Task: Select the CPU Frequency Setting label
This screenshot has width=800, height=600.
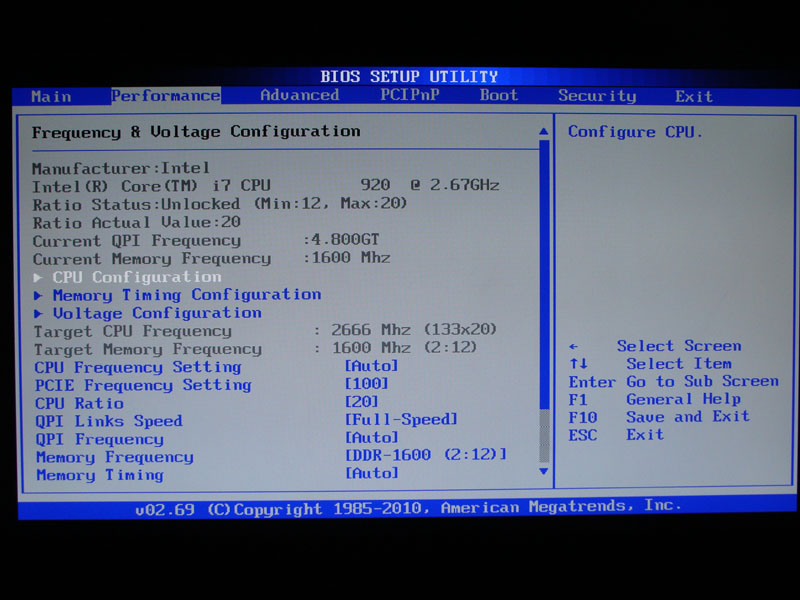Action: pyautogui.click(x=138, y=367)
